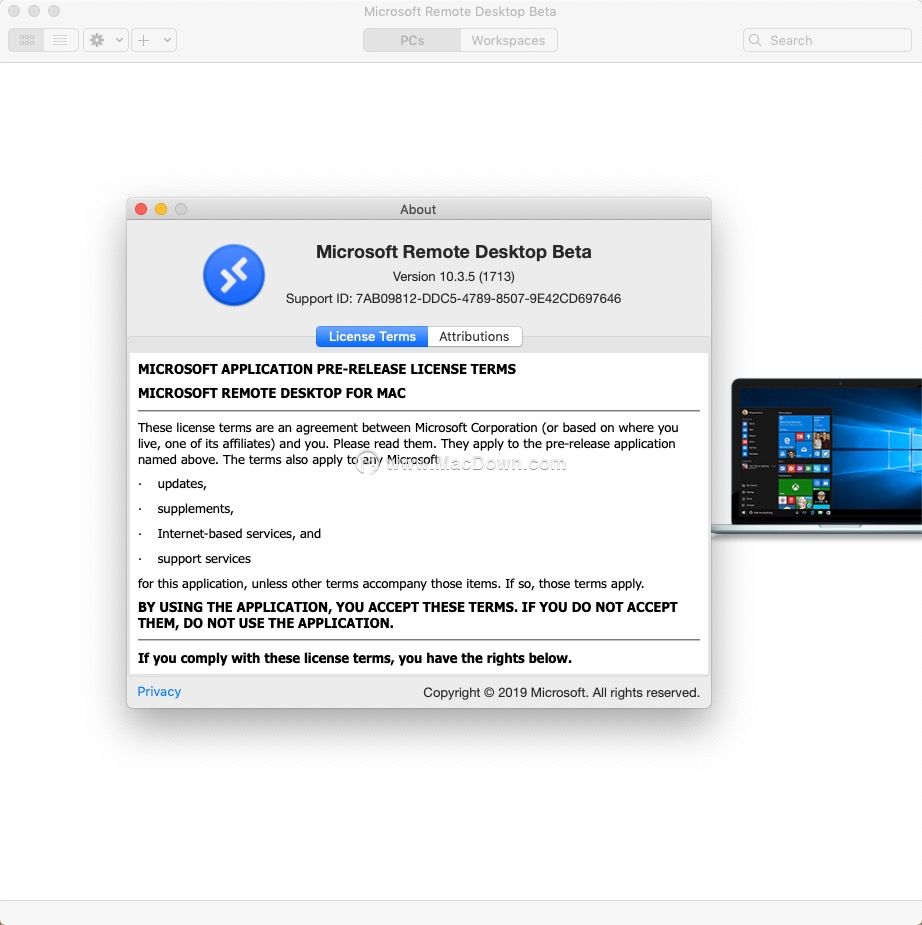
Task: Close the About dialog window
Action: (x=141, y=209)
